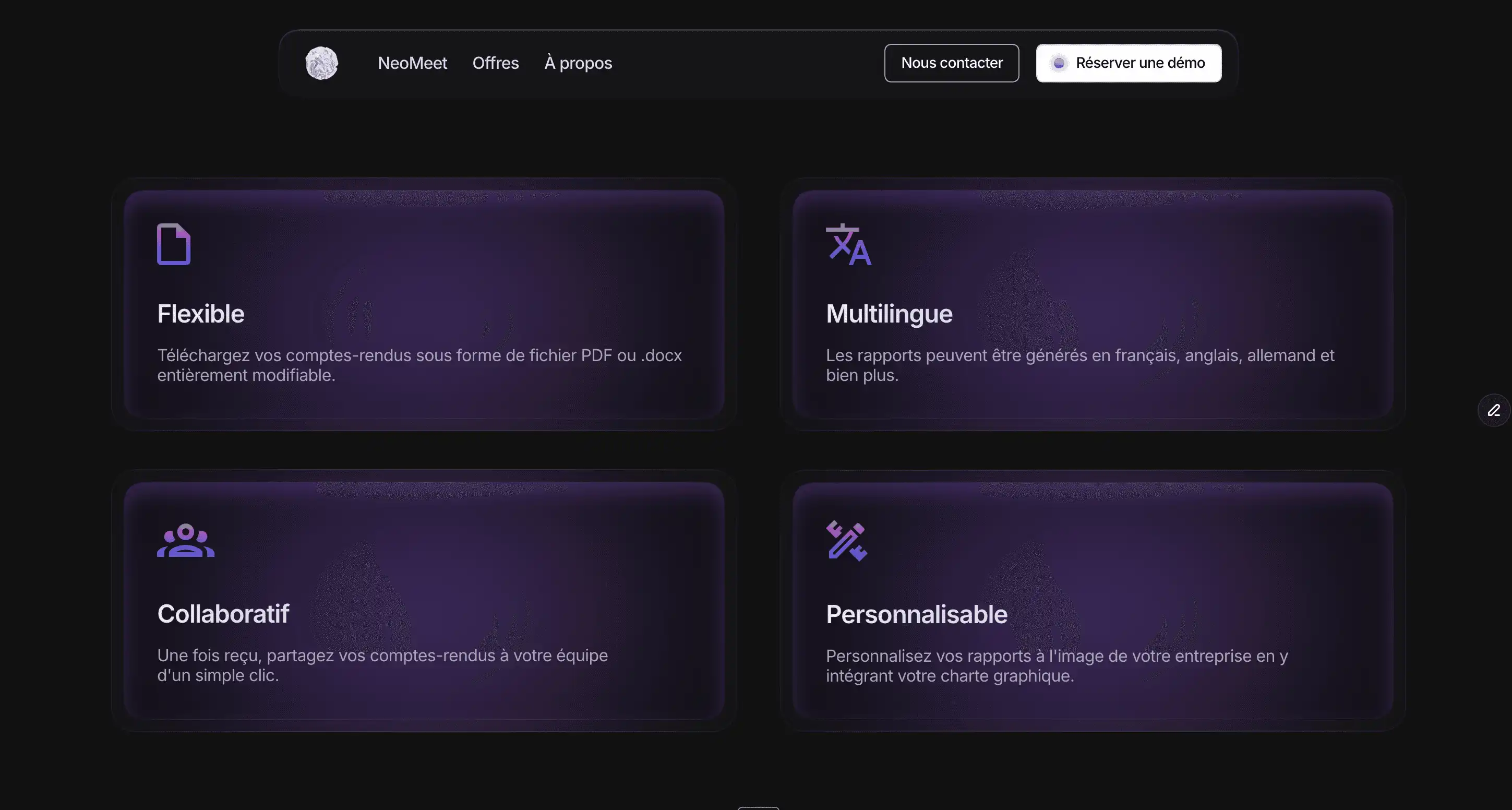The height and width of the screenshot is (810, 1512).
Task: Click the floating pencil edit icon
Action: (x=1493, y=410)
